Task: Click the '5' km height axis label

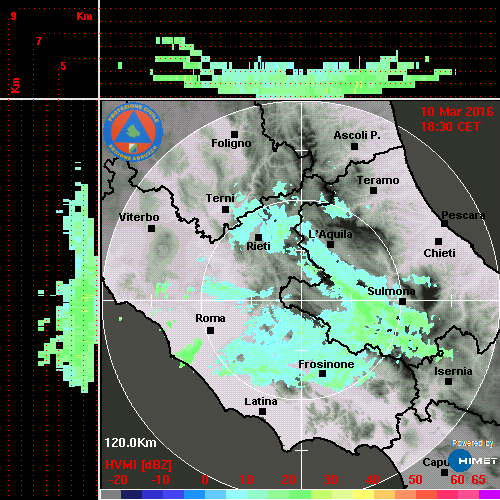Action: click(63, 66)
